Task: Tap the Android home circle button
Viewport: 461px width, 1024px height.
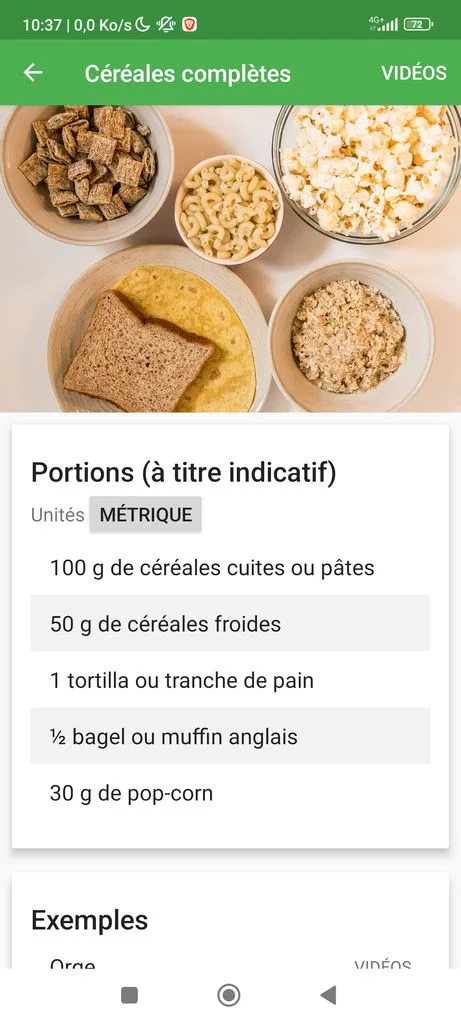Action: coord(229,995)
